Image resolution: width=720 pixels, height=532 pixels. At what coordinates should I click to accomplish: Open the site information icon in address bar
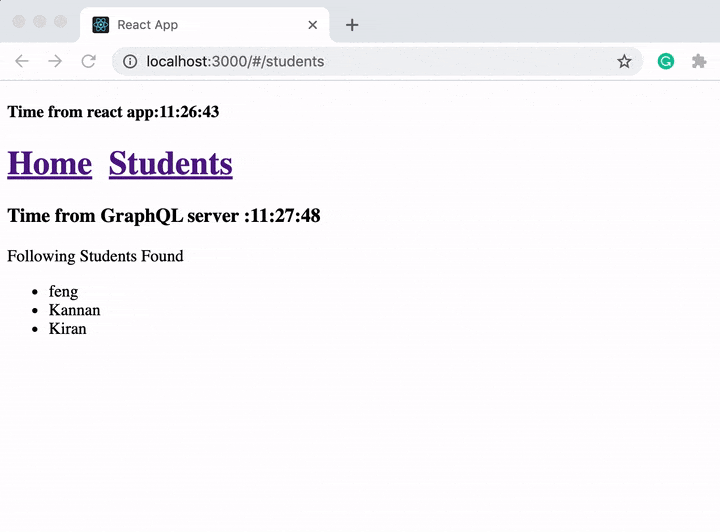130,62
